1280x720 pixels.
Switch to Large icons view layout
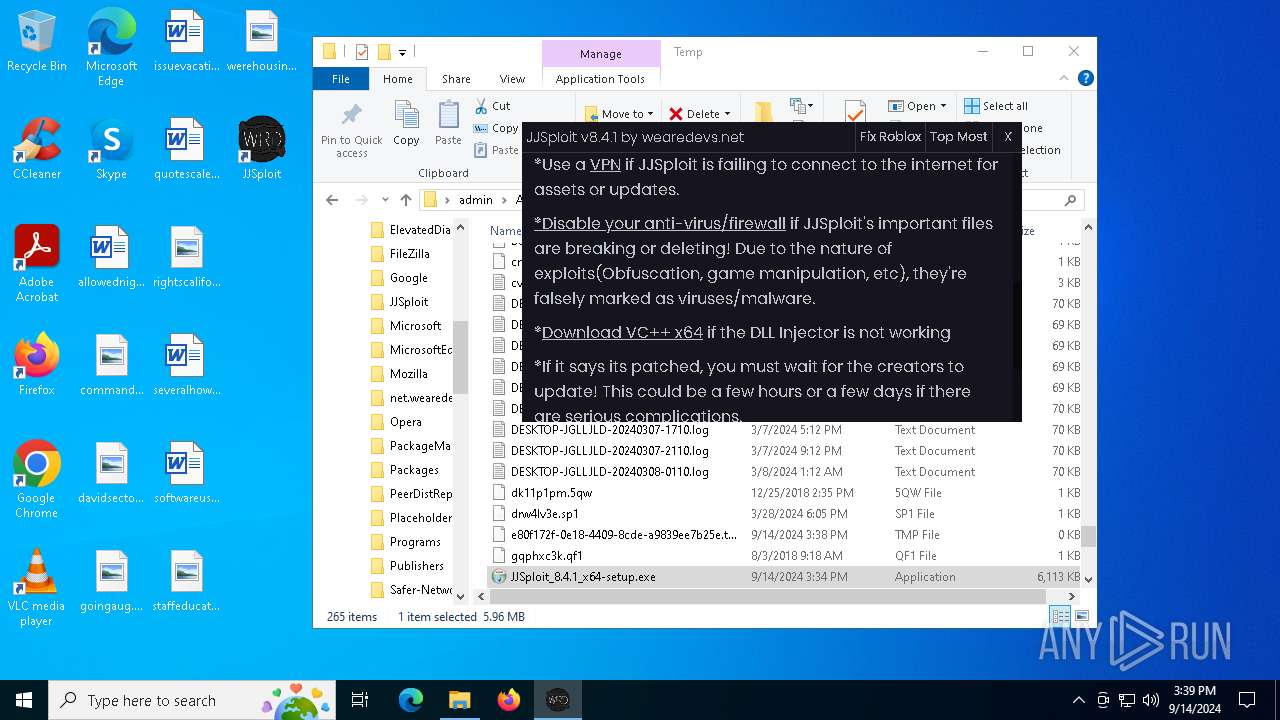1080,617
